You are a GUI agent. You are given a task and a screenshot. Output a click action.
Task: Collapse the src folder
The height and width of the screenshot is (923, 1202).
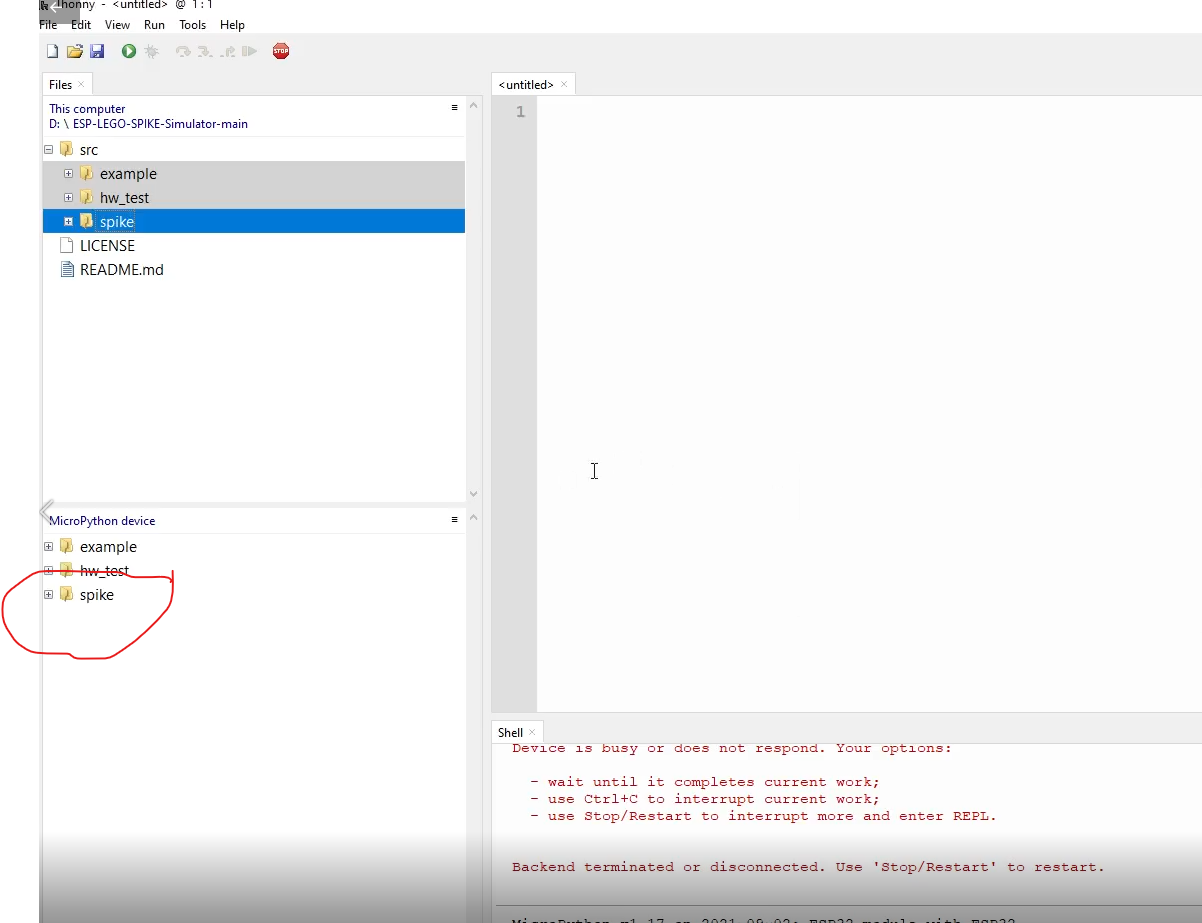click(48, 150)
